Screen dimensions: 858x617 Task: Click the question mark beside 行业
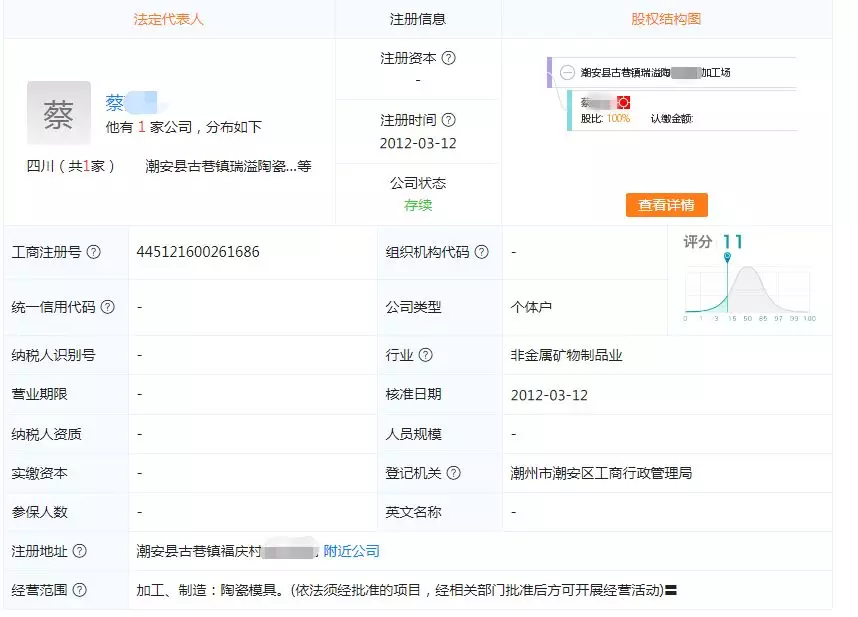click(426, 355)
